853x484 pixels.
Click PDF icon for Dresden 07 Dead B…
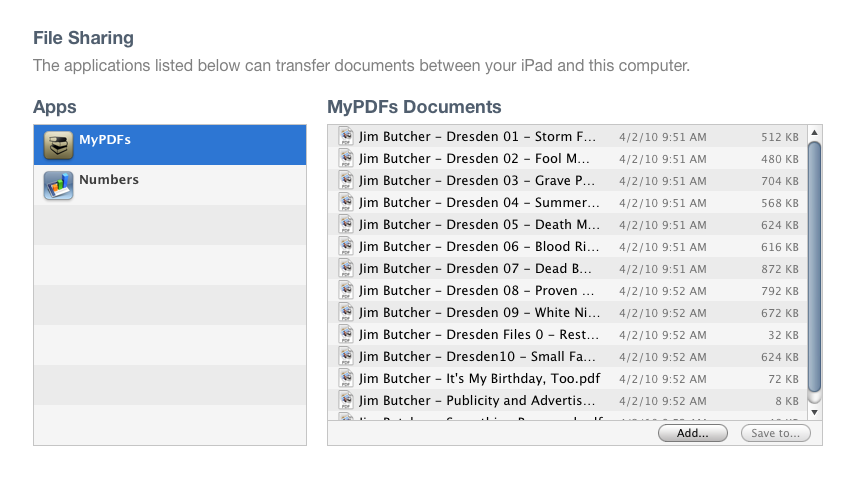346,268
